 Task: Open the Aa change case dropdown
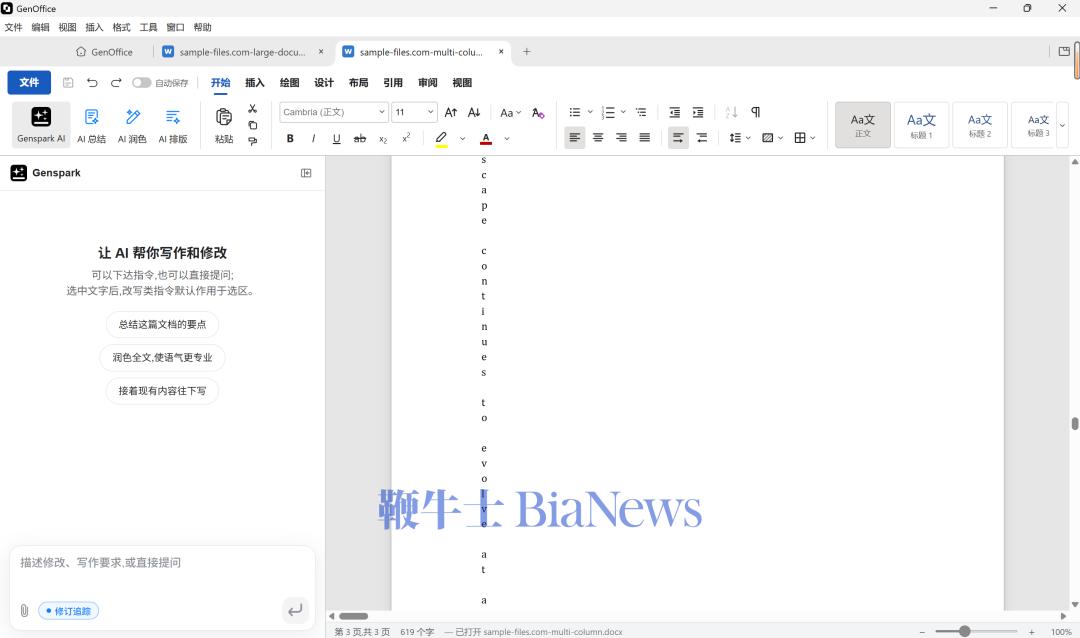click(510, 113)
